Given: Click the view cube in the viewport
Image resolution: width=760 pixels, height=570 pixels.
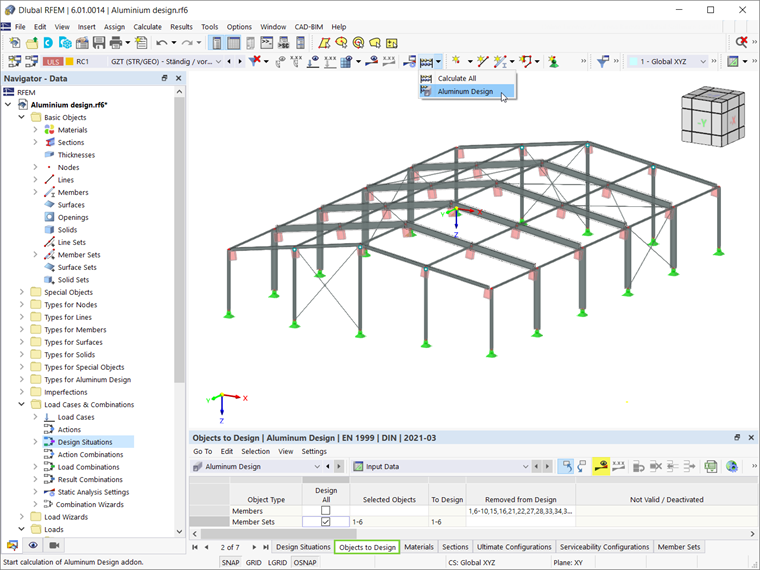Looking at the screenshot, I should 712,116.
